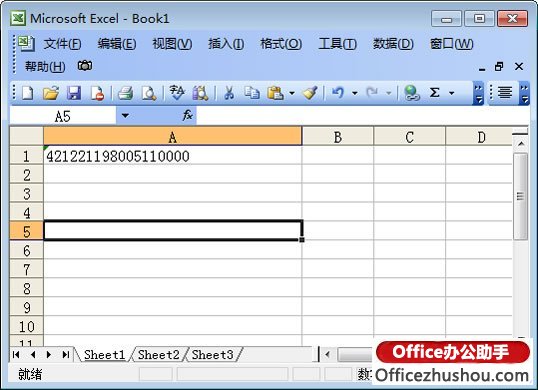Select column A header
The width and height of the screenshot is (538, 390).
pyautogui.click(x=173, y=137)
